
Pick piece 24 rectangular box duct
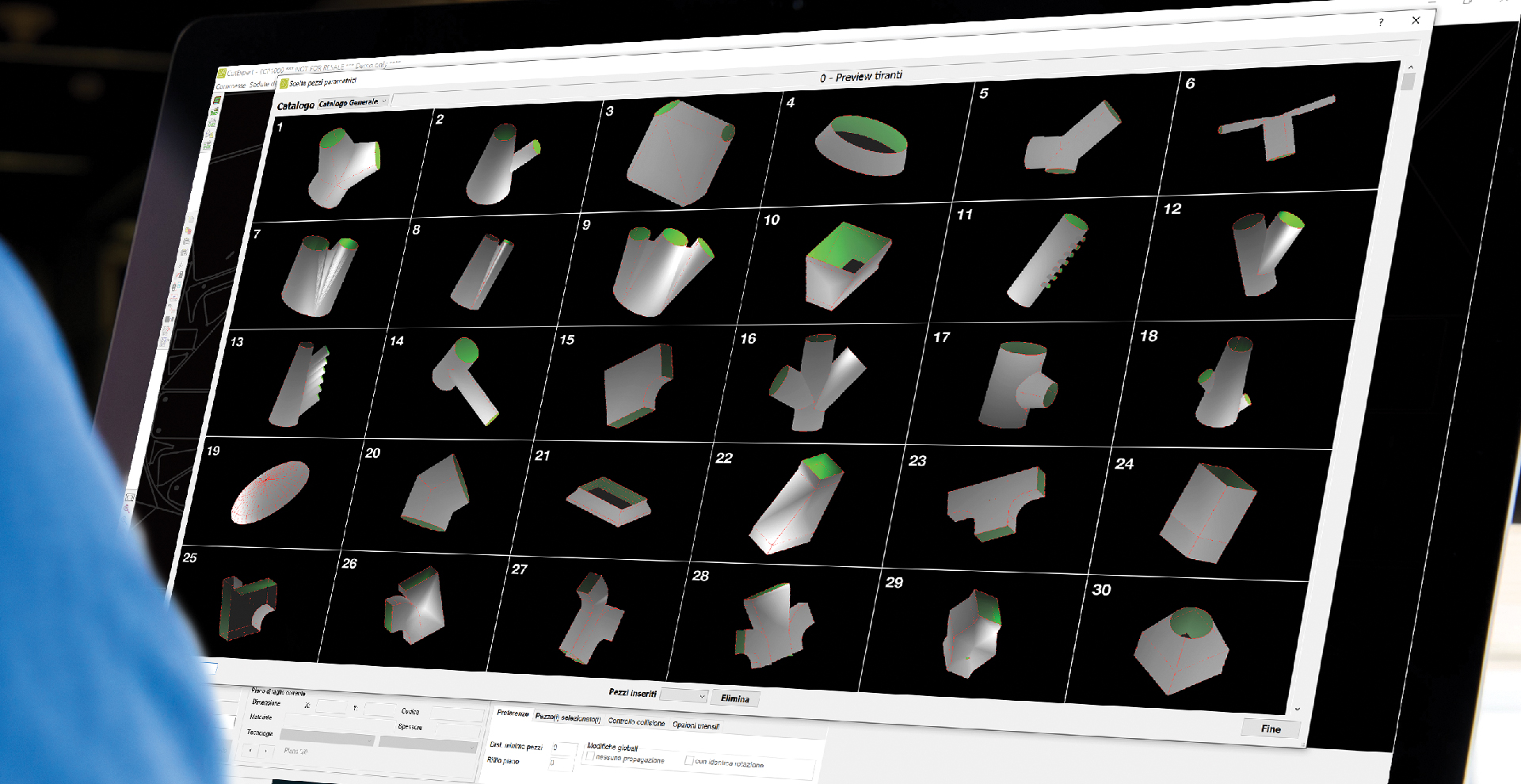click(1208, 514)
